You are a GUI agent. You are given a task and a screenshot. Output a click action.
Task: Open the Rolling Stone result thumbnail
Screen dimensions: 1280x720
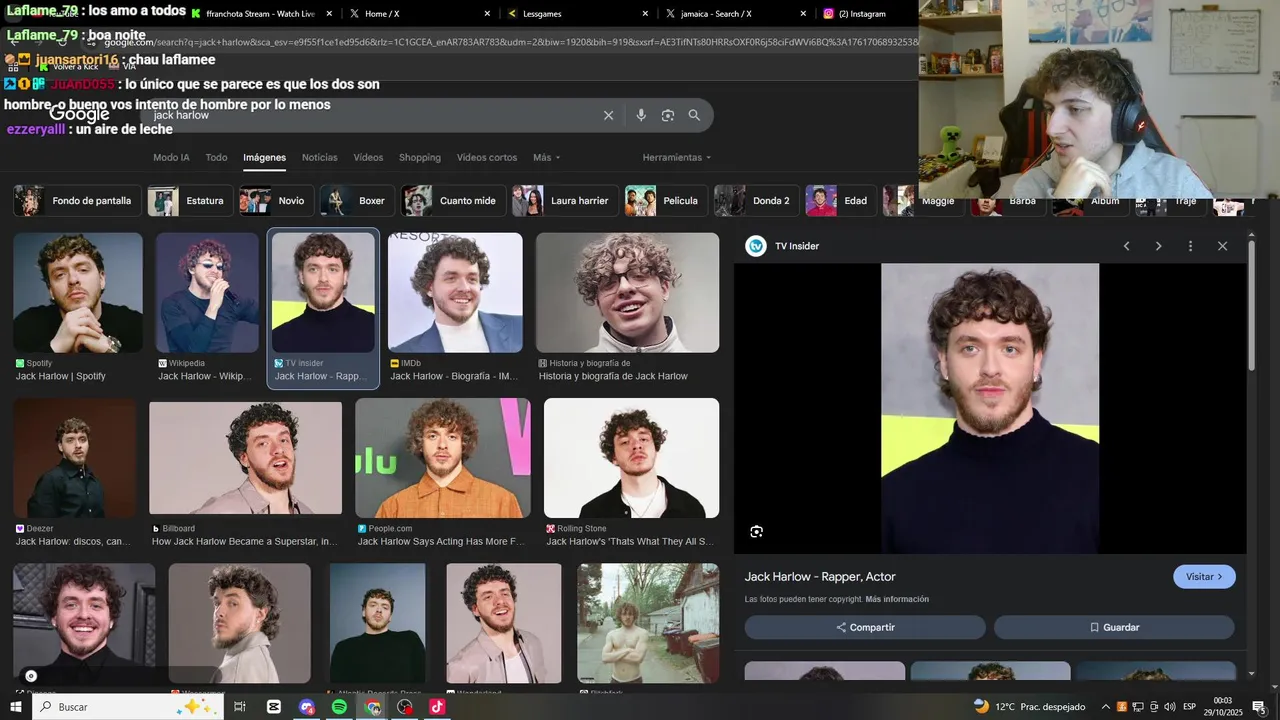click(631, 458)
